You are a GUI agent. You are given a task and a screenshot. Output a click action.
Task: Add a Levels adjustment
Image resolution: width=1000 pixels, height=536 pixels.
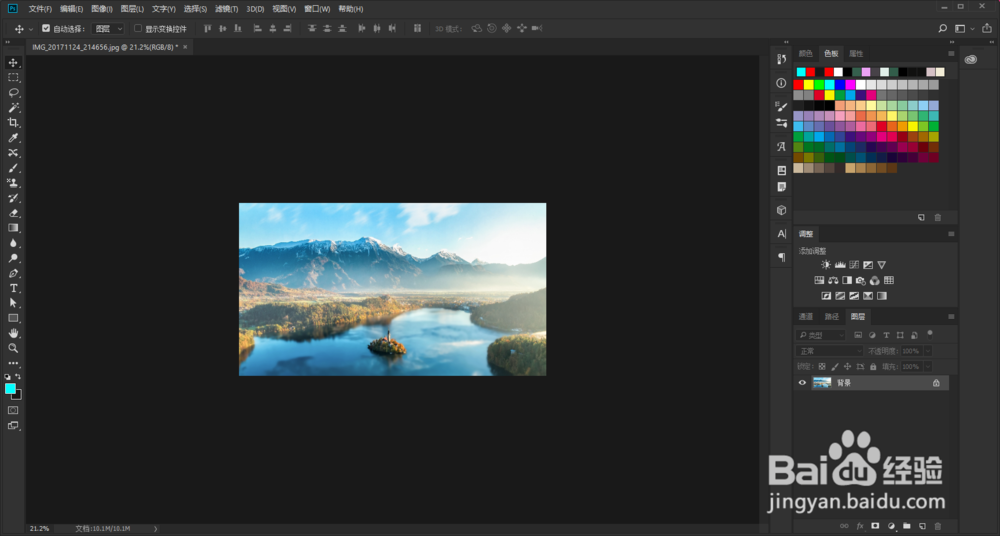[x=840, y=265]
